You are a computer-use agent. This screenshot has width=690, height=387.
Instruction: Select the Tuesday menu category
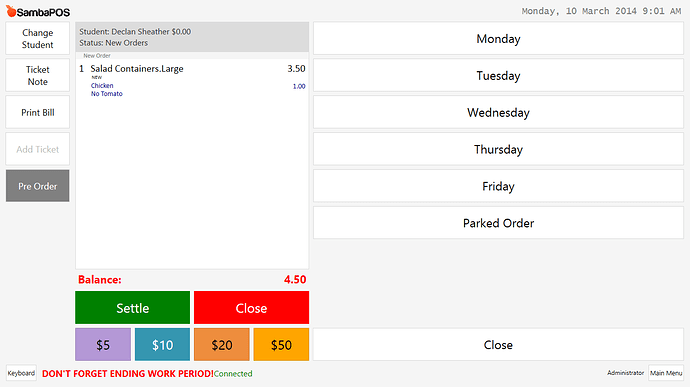pos(498,75)
